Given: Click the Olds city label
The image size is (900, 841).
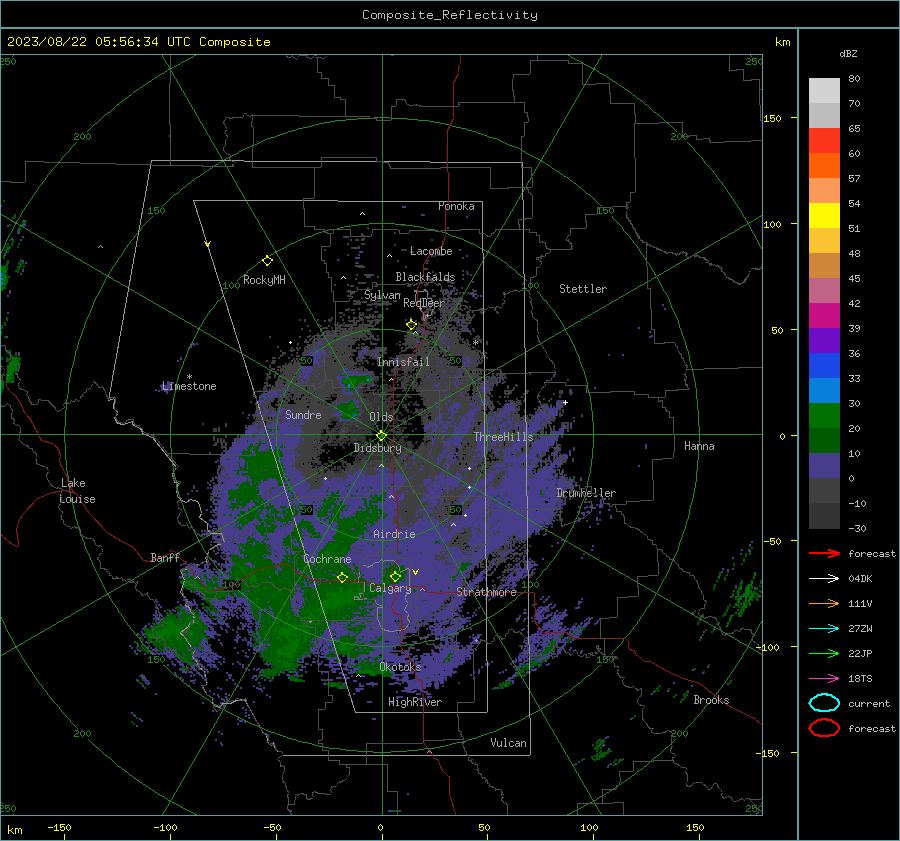Looking at the screenshot, I should (x=381, y=417).
